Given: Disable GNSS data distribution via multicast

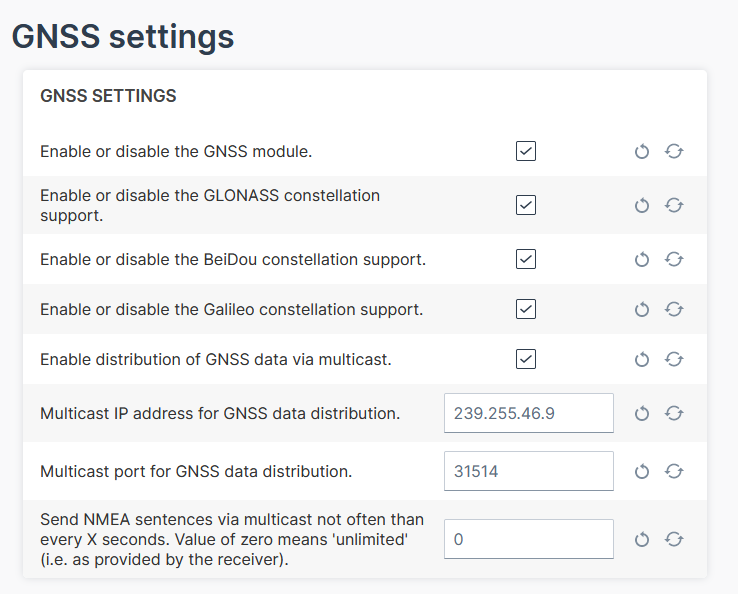Looking at the screenshot, I should (526, 359).
